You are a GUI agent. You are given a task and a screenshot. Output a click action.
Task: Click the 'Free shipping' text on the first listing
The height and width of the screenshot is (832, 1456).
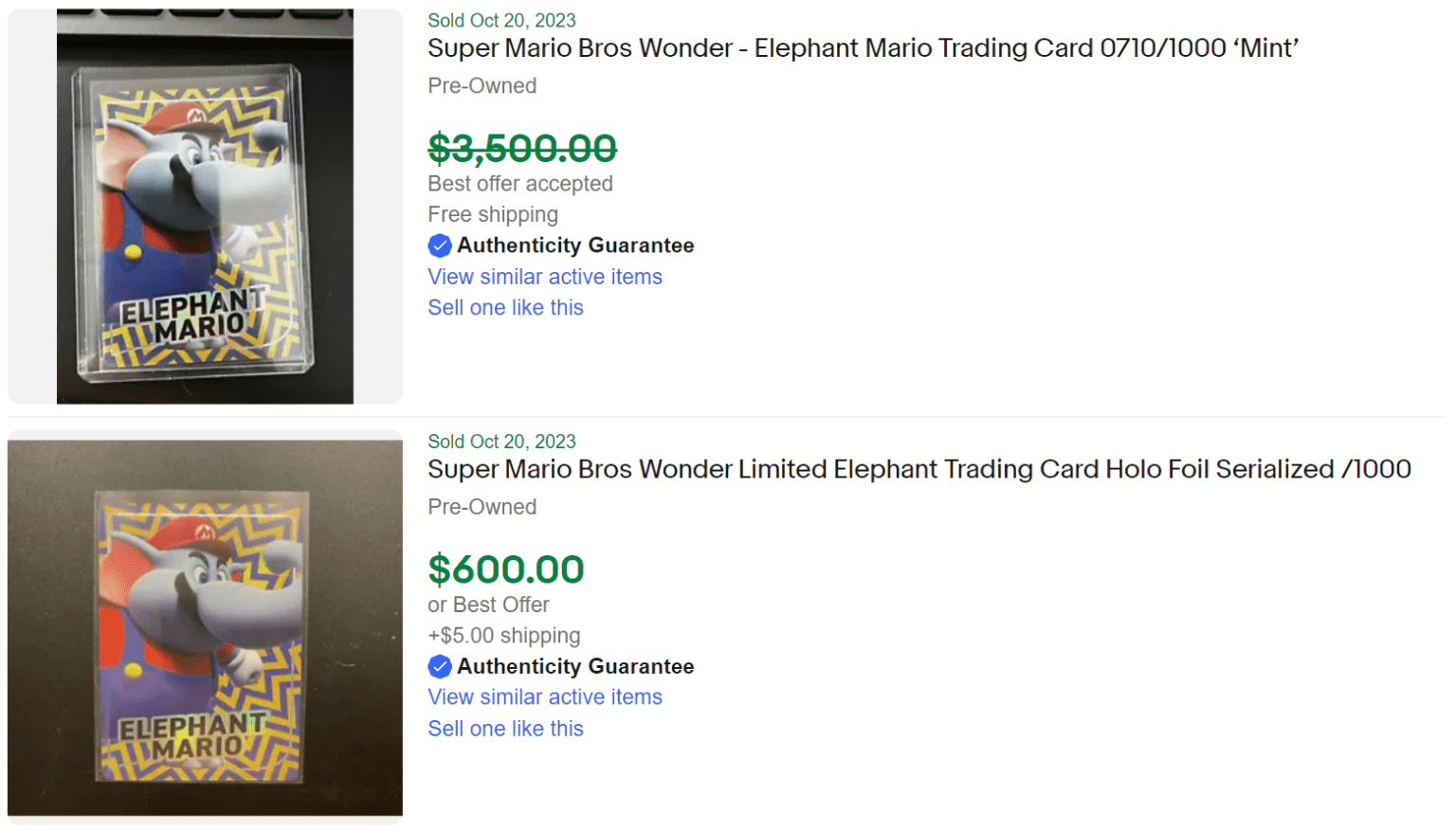pos(492,214)
